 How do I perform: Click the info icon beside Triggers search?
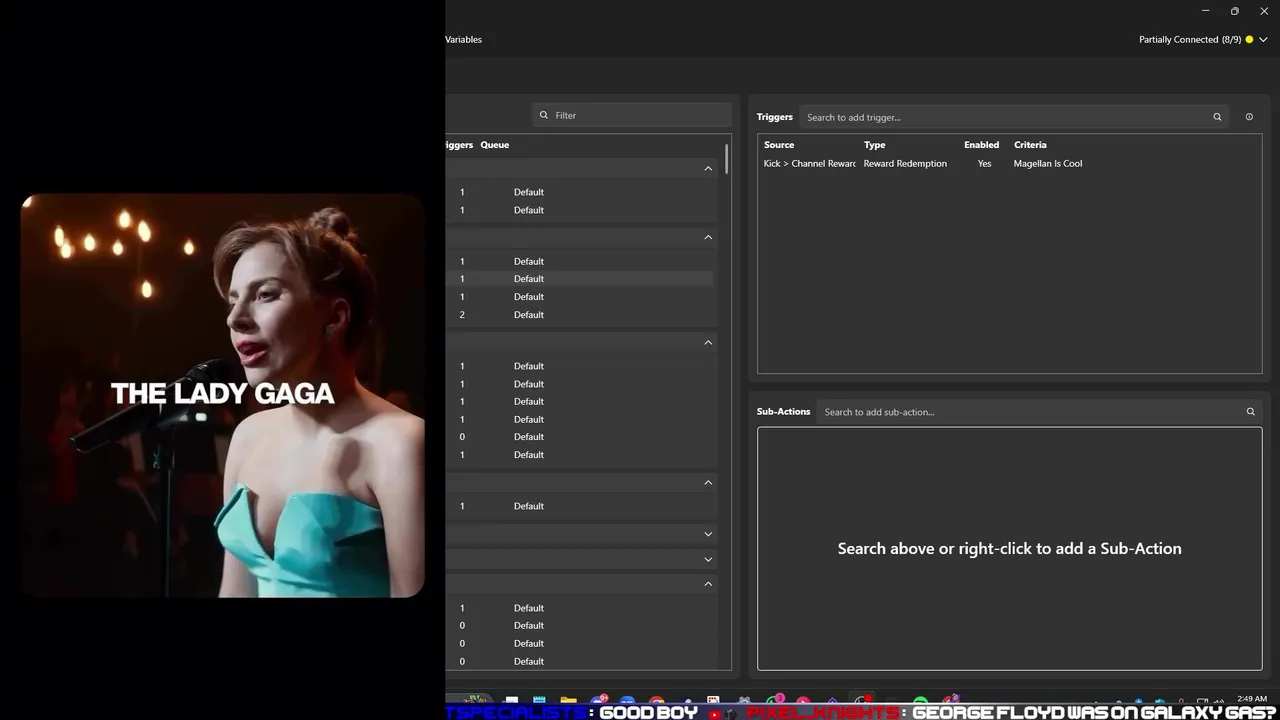point(1249,117)
